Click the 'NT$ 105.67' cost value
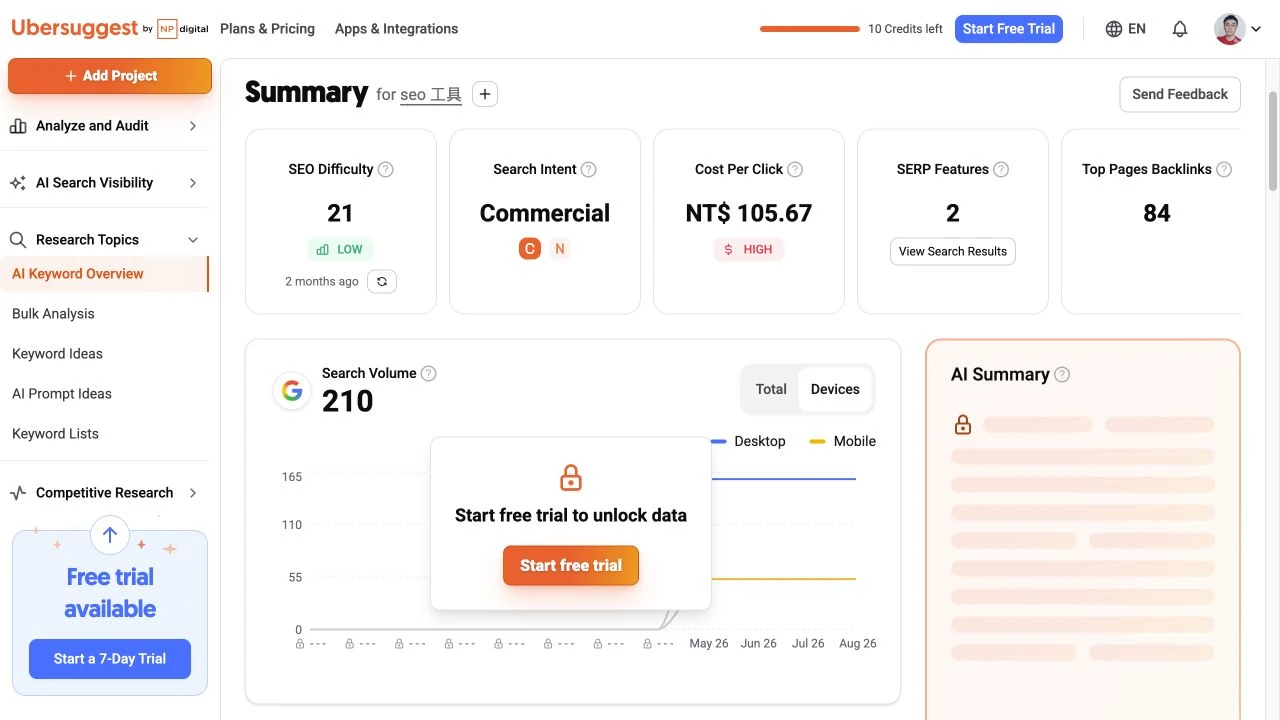The image size is (1280, 720). point(749,213)
